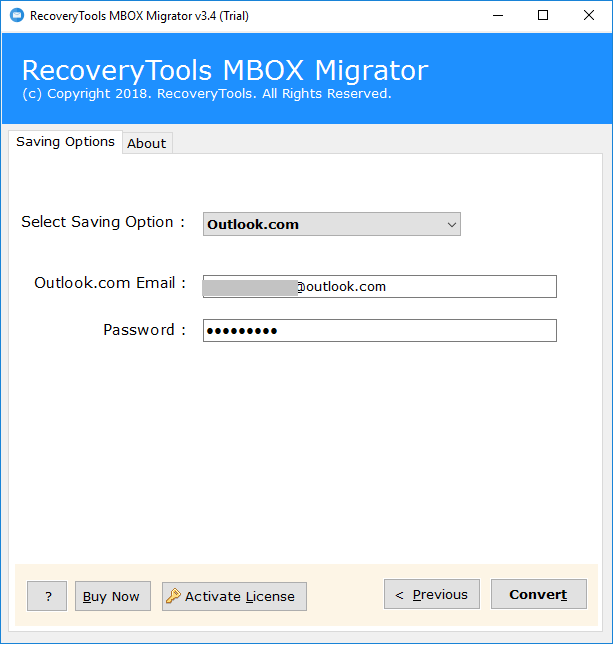Click the copyright 2018 RecoveryTools text
613x646 pixels.
207,94
